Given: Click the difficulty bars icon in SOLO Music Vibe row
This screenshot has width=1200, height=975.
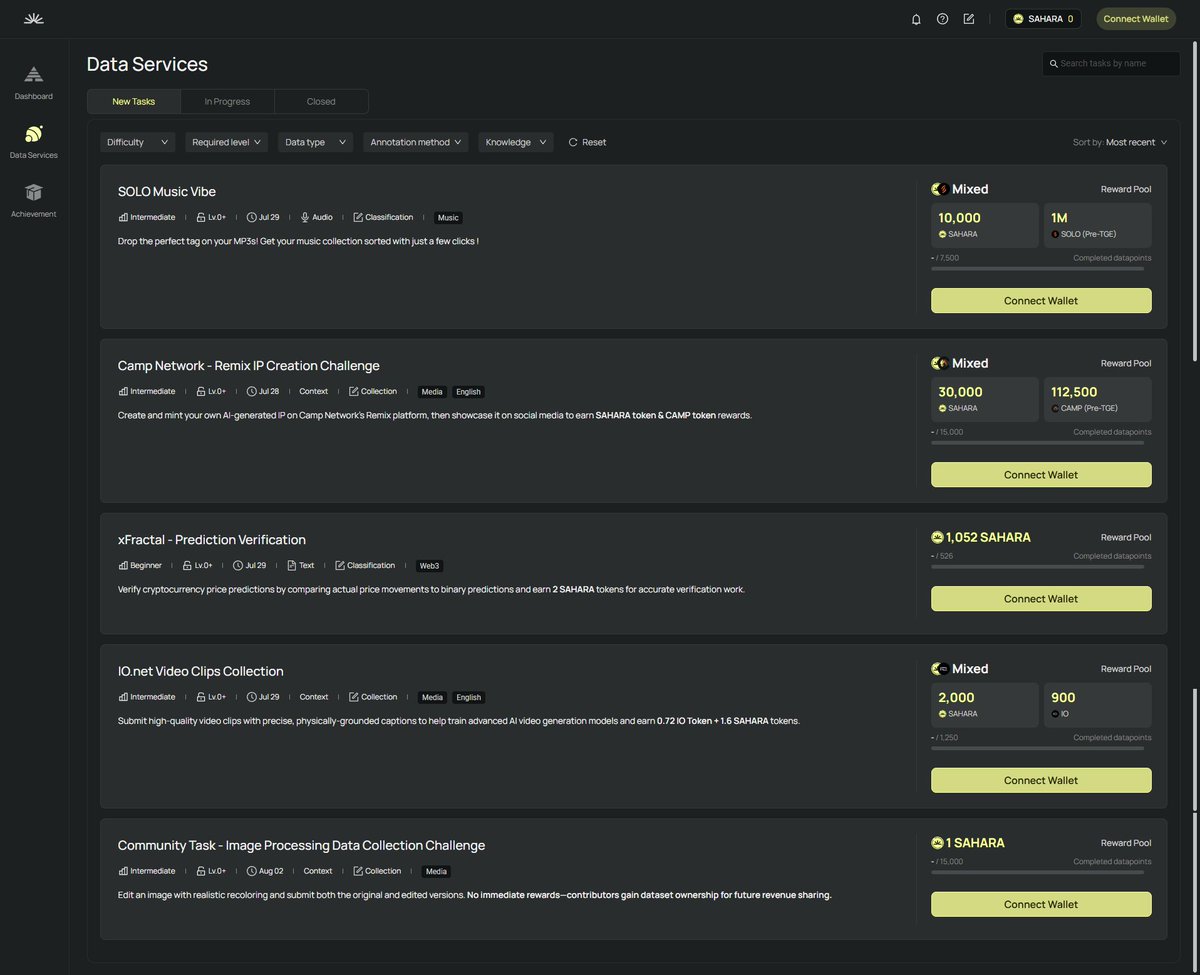Looking at the screenshot, I should [123, 217].
